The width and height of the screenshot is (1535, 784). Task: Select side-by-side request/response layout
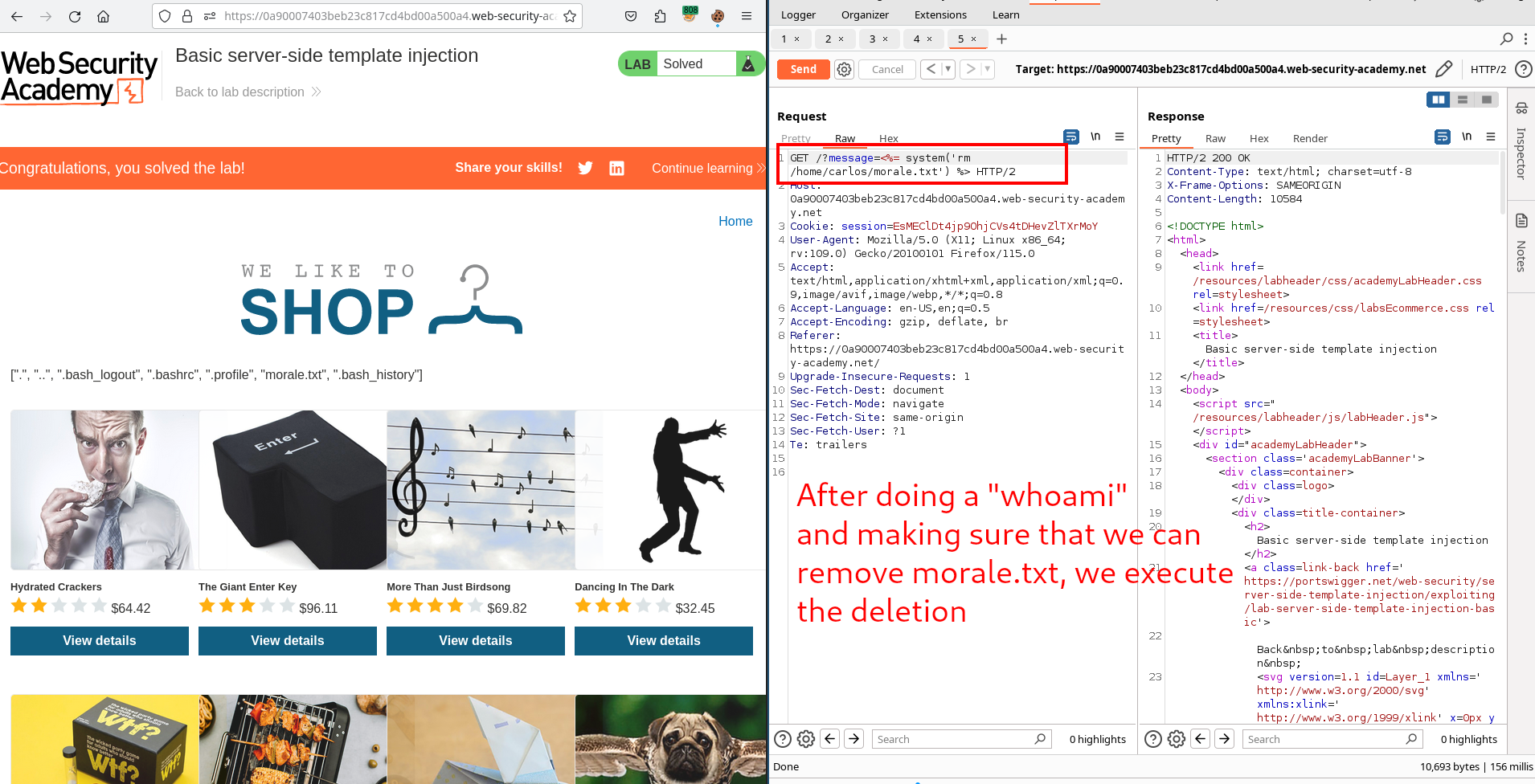pos(1438,100)
